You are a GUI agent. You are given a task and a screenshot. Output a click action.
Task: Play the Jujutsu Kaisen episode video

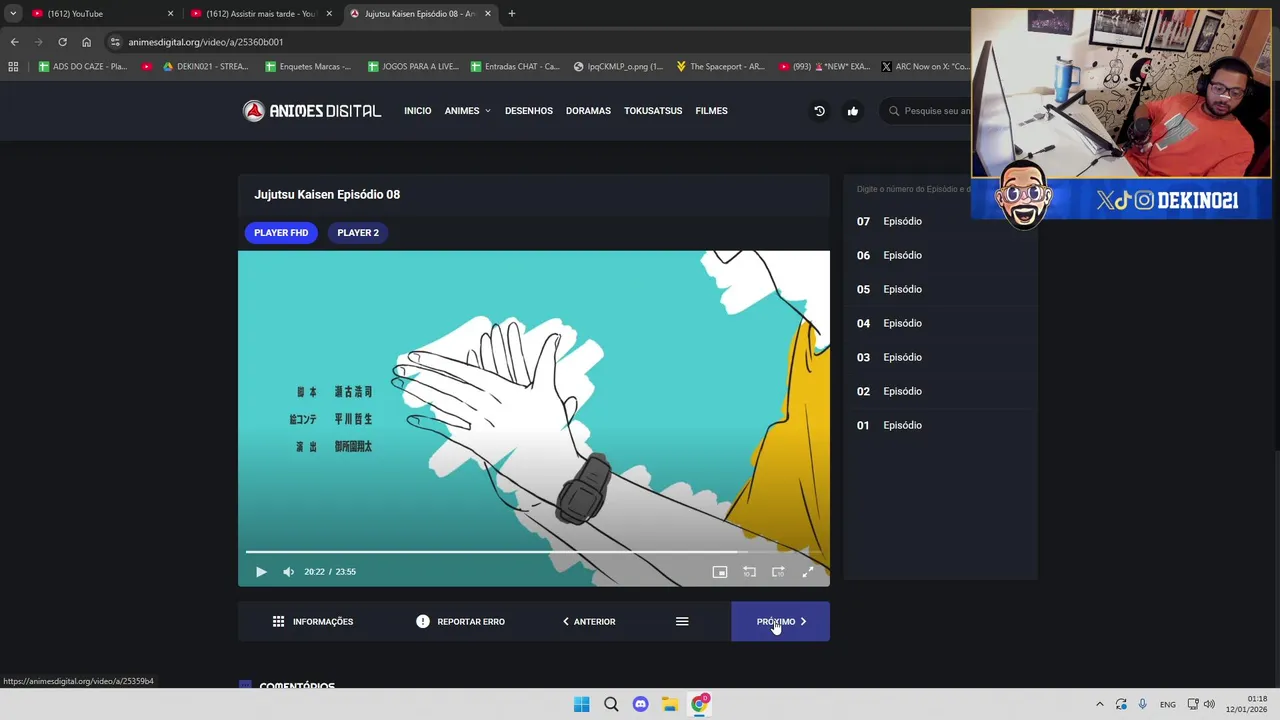coord(261,572)
